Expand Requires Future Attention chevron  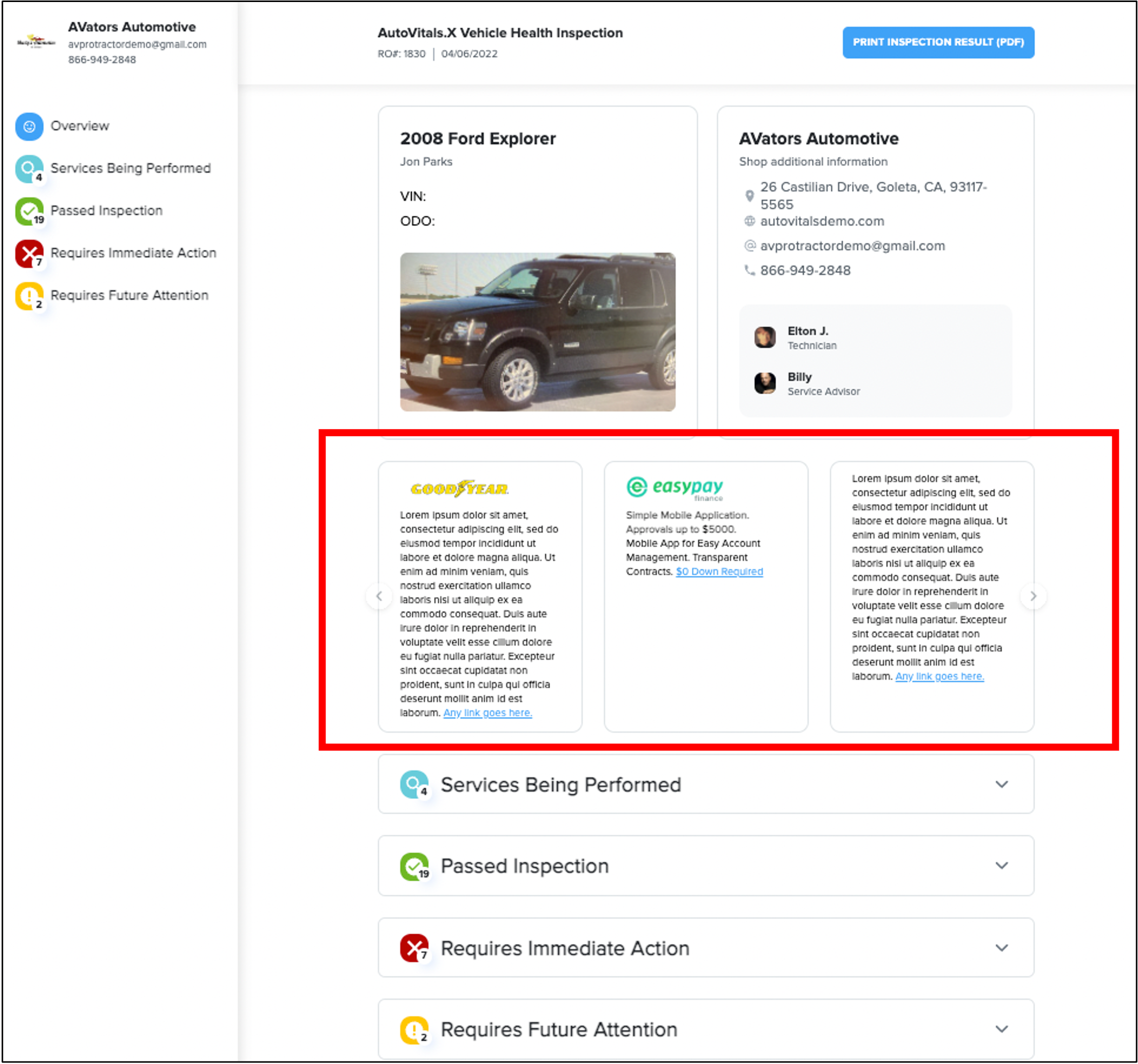1001,1030
